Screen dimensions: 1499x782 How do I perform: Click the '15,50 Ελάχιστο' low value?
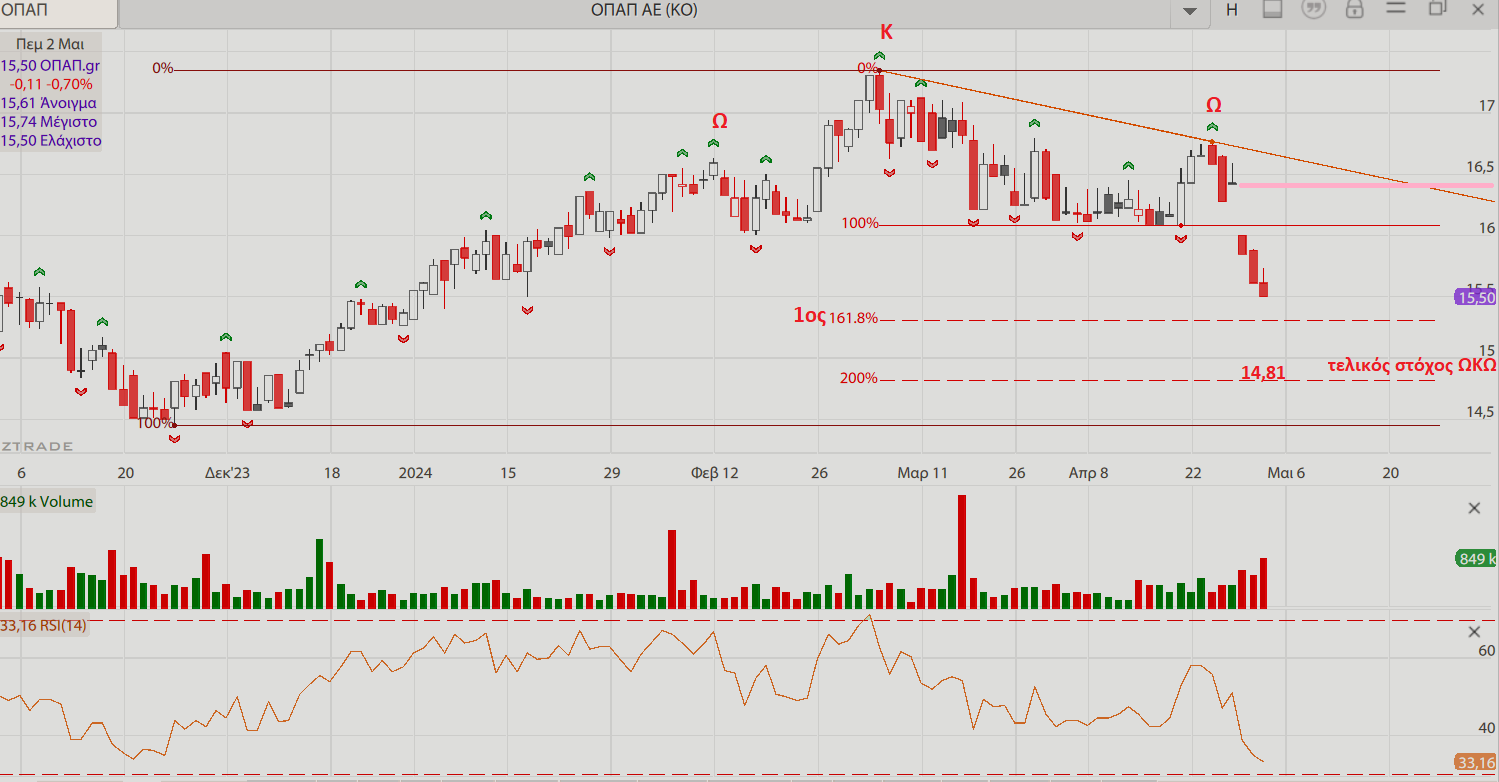point(51,140)
